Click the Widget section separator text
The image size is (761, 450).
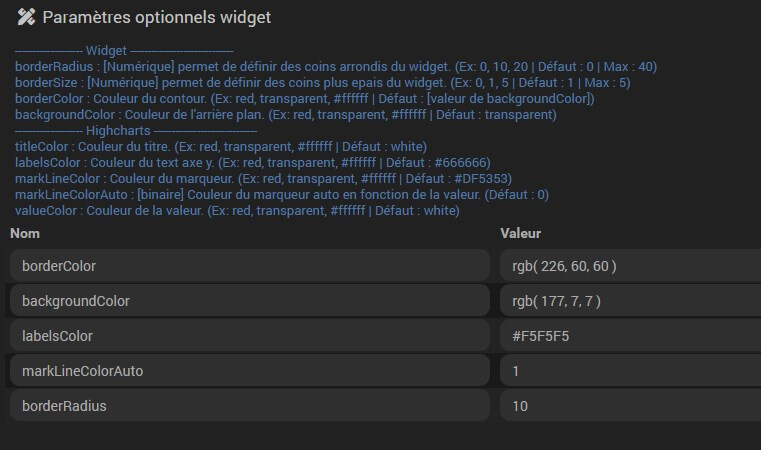click(x=124, y=50)
